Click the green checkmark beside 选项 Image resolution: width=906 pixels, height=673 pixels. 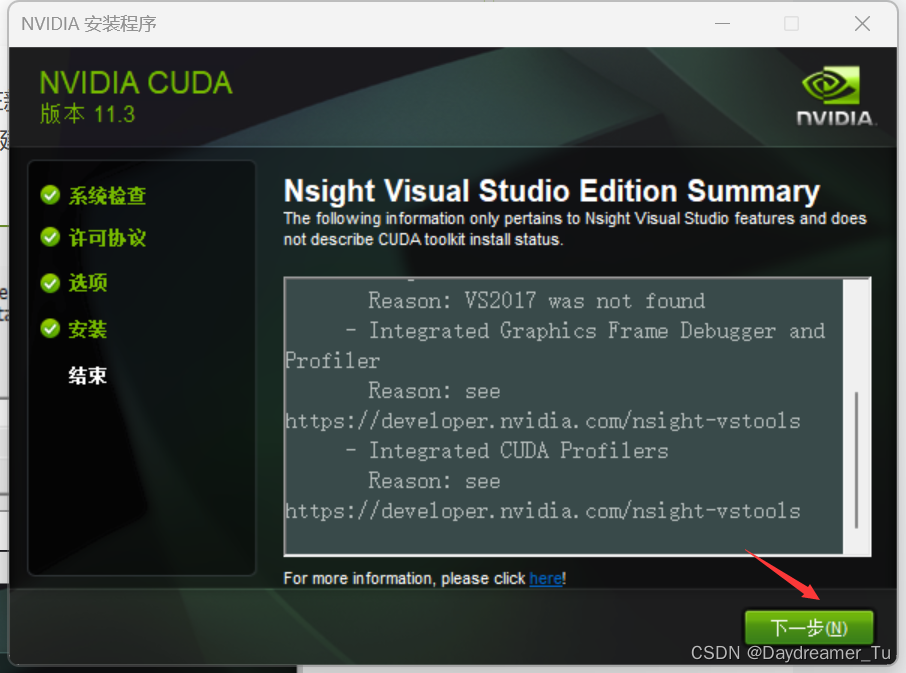tap(50, 283)
